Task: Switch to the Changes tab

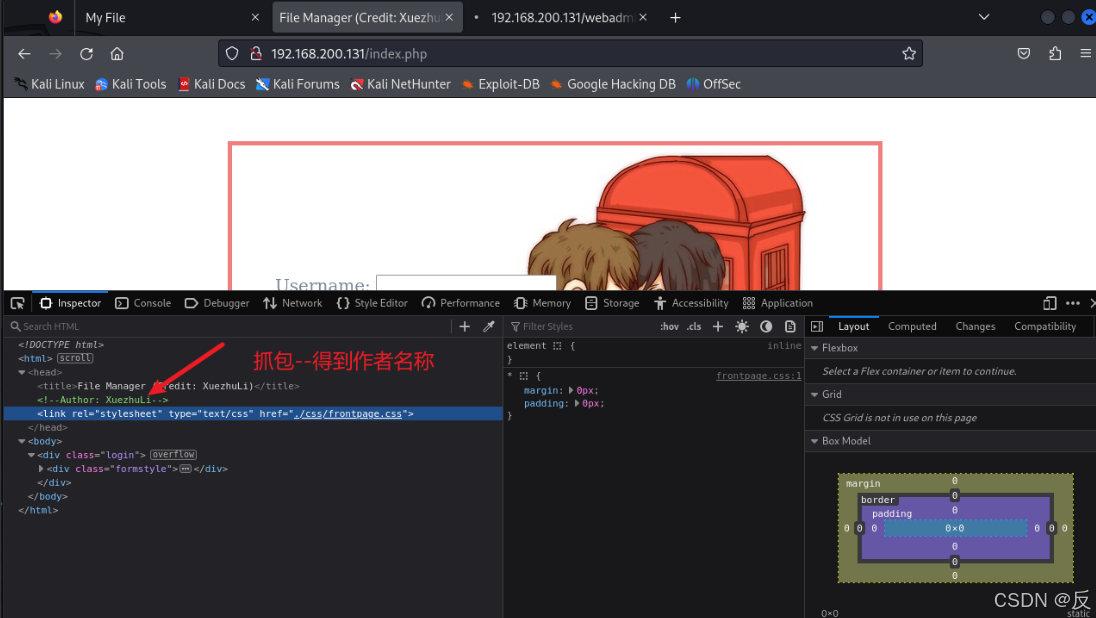Action: tap(975, 326)
